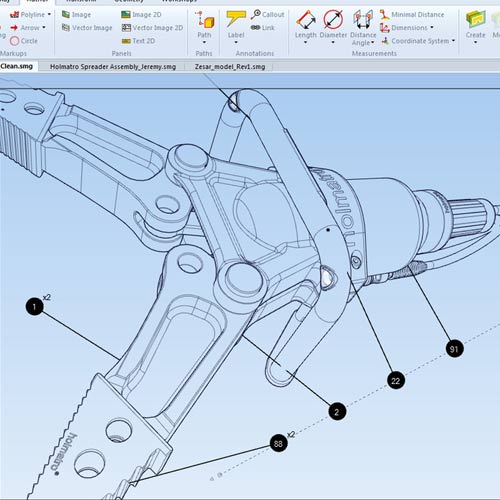Add a Callout annotation
The height and width of the screenshot is (500, 500).
pos(268,14)
